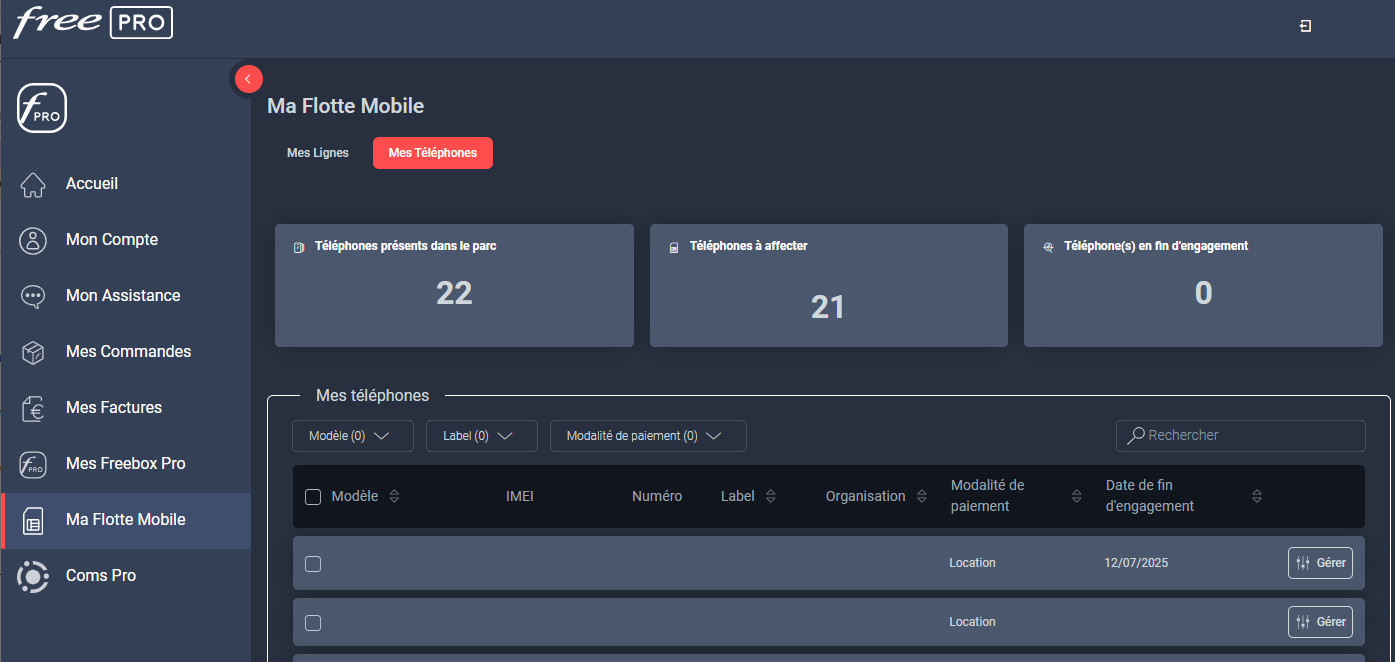Click the Mon Assistance chat bubble icon
The height and width of the screenshot is (662, 1395).
pyautogui.click(x=33, y=296)
